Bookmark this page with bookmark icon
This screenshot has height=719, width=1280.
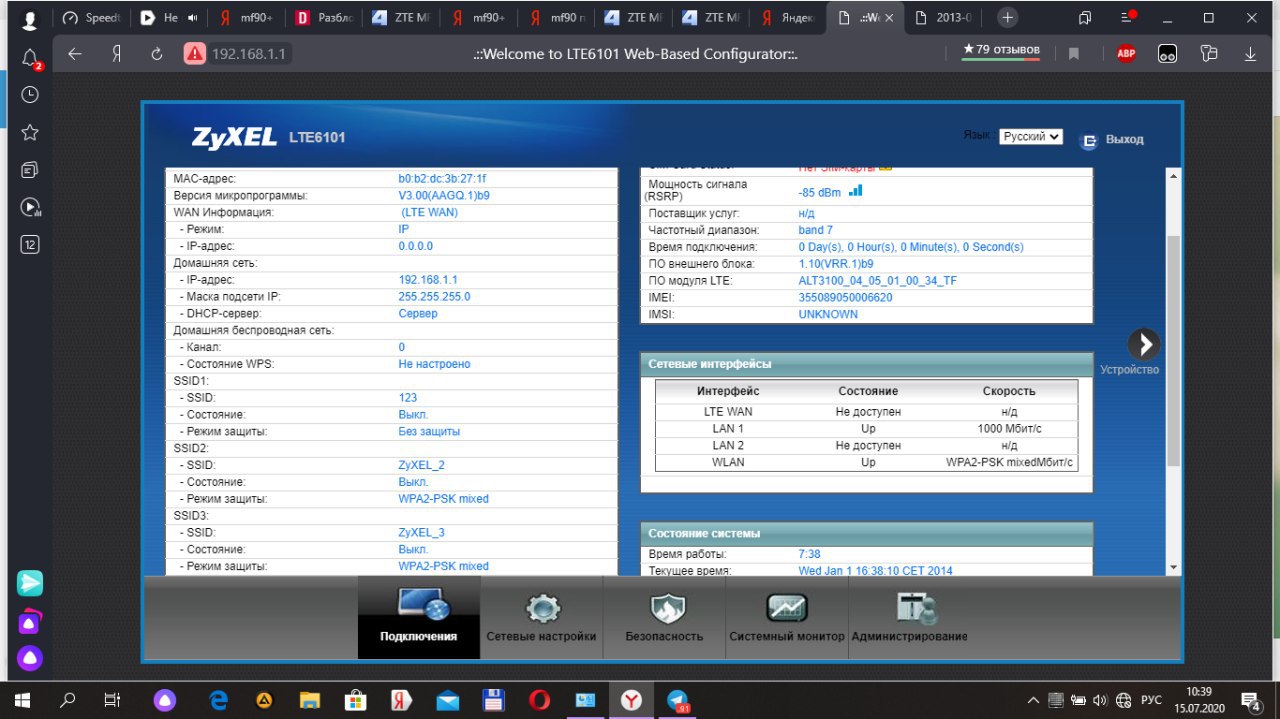pos(1074,54)
